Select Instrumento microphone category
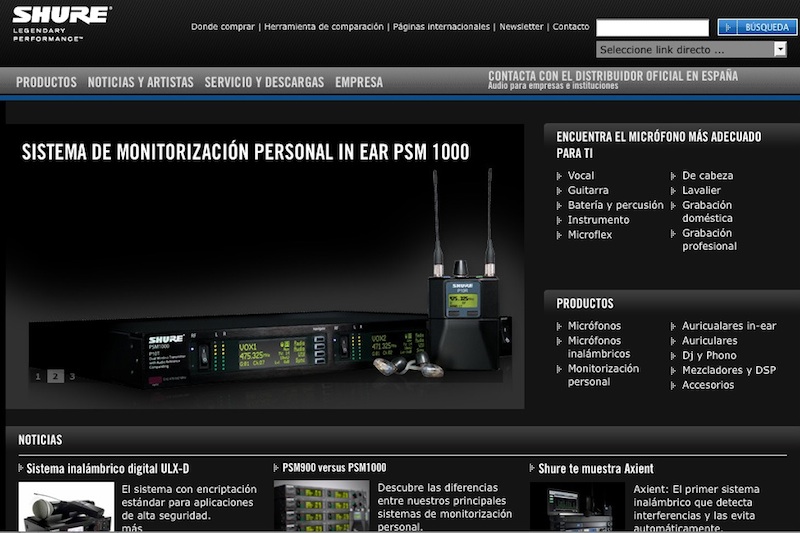The height and width of the screenshot is (533, 800). point(598,220)
